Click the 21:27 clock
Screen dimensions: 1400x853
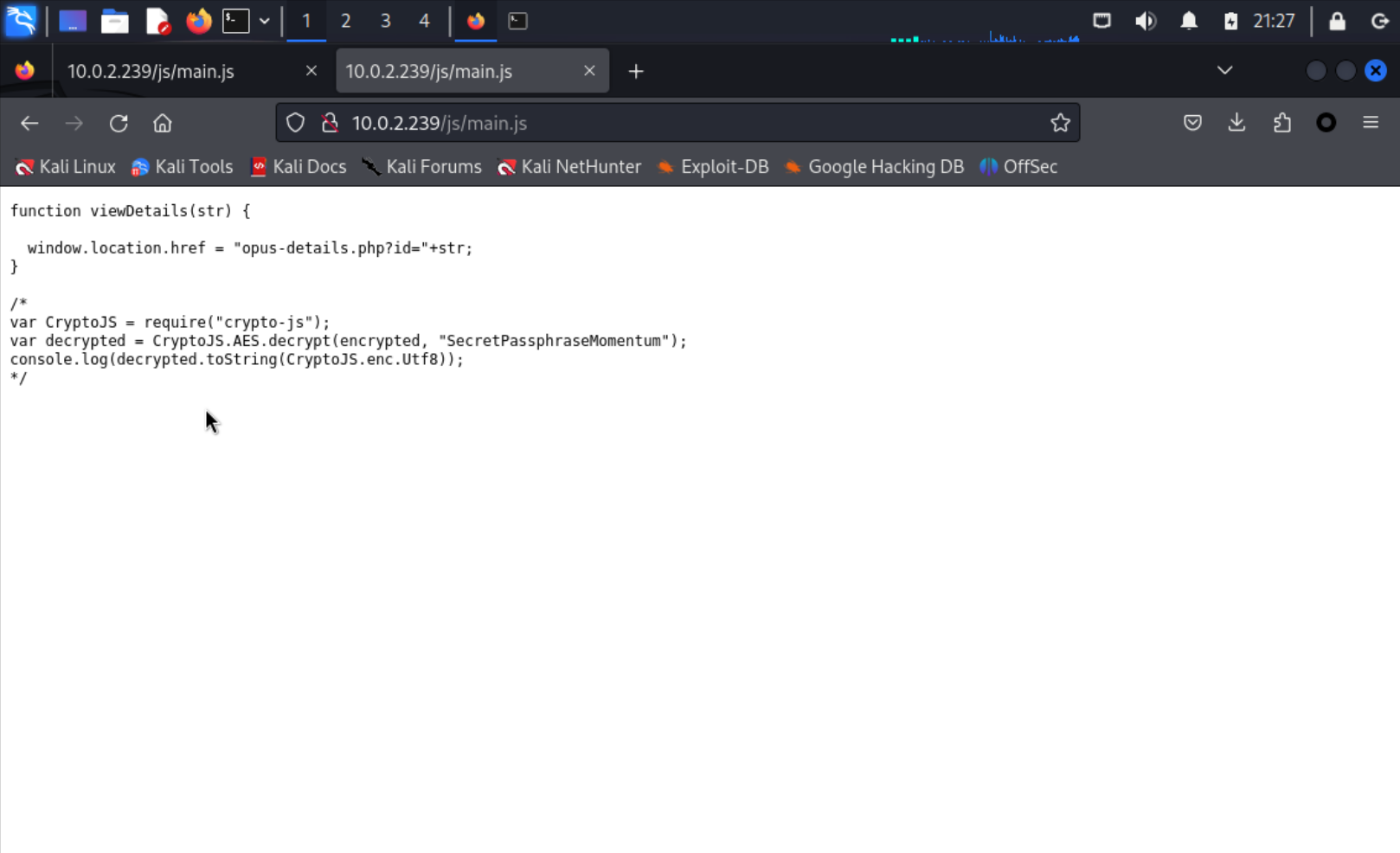click(1274, 21)
